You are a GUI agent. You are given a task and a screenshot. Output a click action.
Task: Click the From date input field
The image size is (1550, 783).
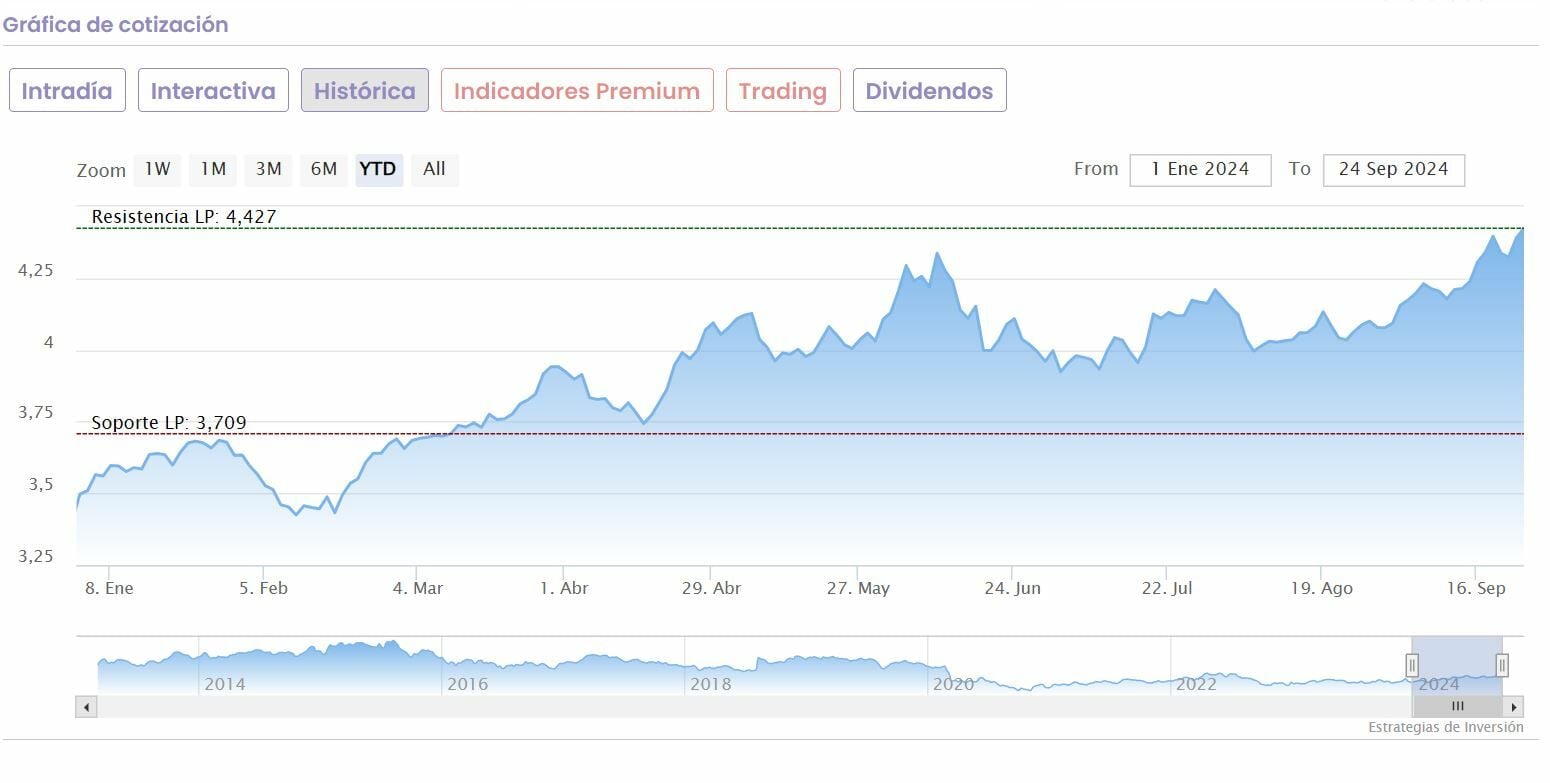[x=1200, y=170]
